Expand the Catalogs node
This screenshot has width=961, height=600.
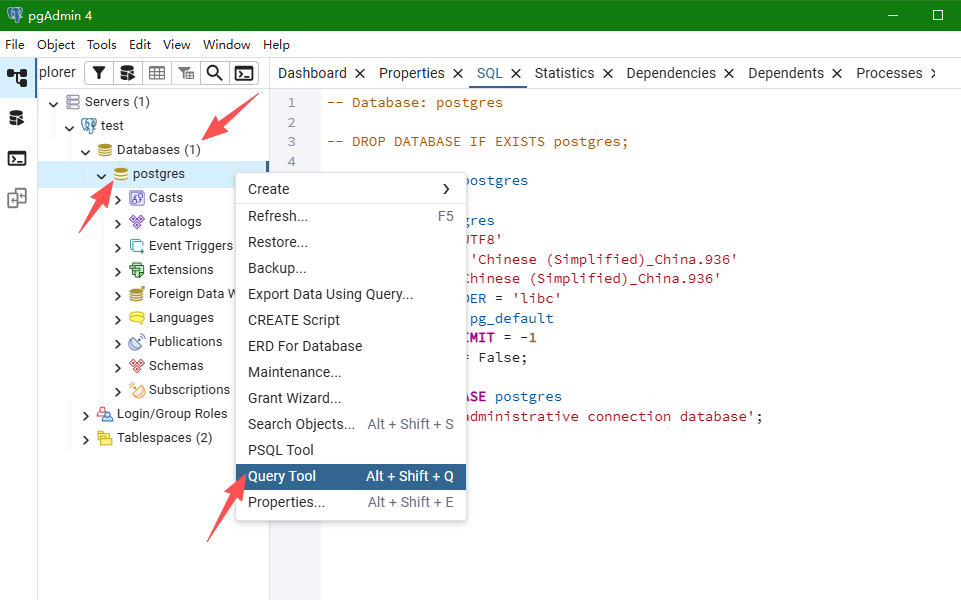pyautogui.click(x=118, y=224)
